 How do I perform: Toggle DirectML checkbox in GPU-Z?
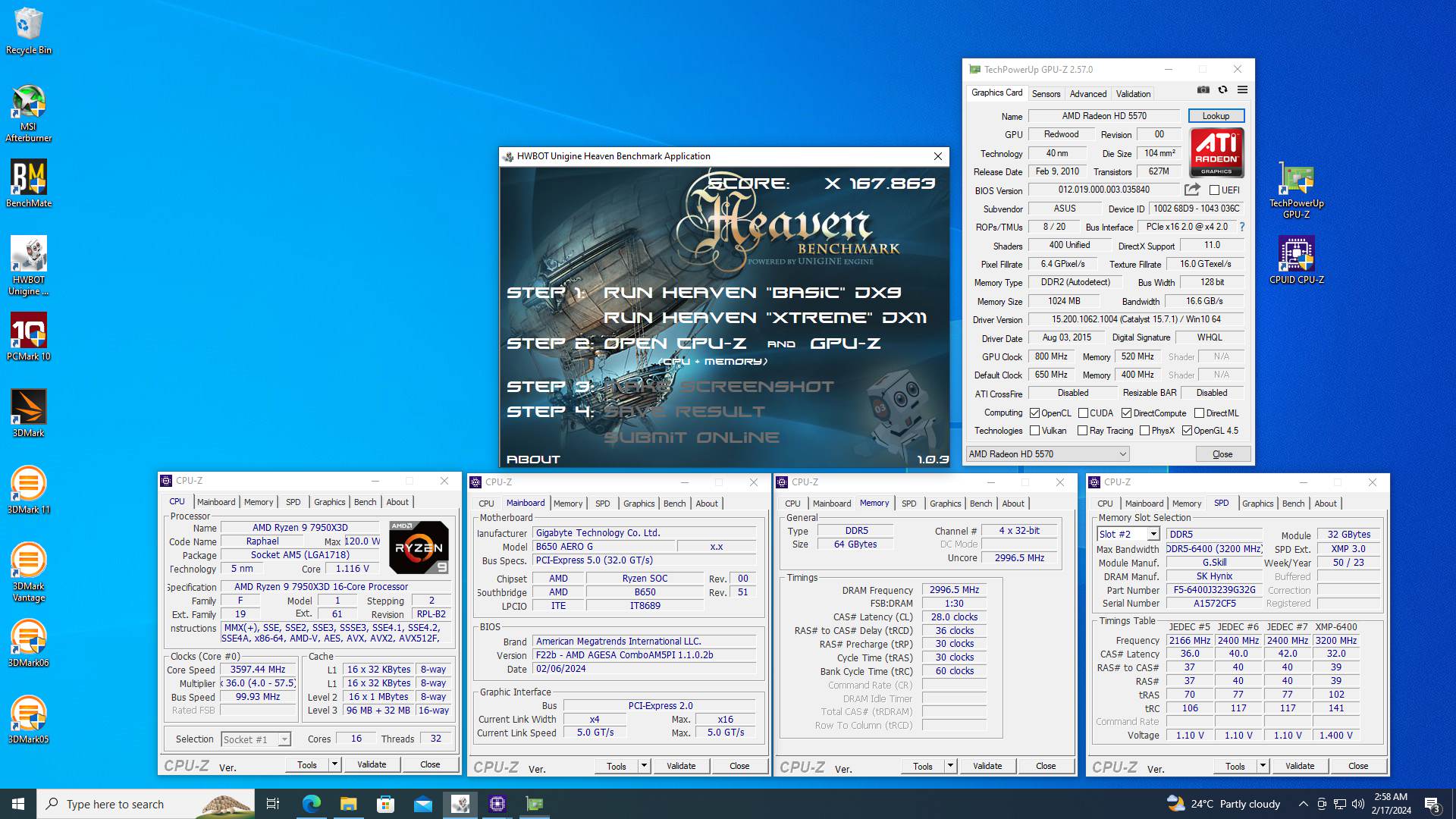pyautogui.click(x=1199, y=413)
